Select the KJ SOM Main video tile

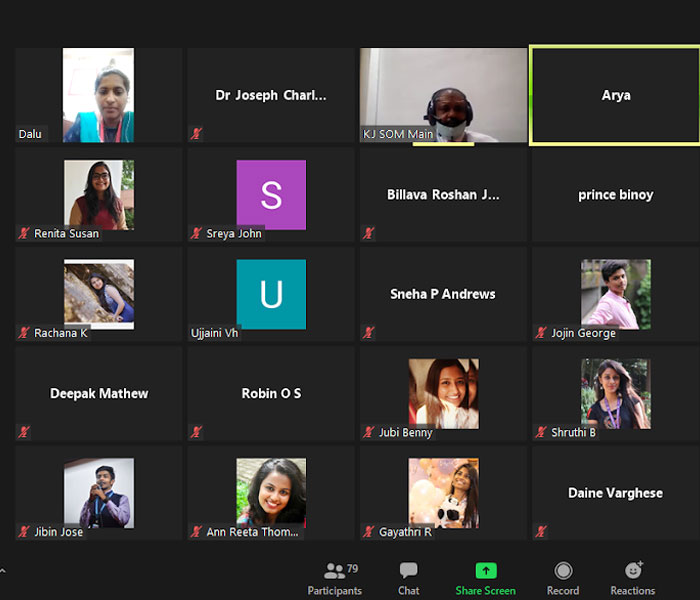(443, 95)
